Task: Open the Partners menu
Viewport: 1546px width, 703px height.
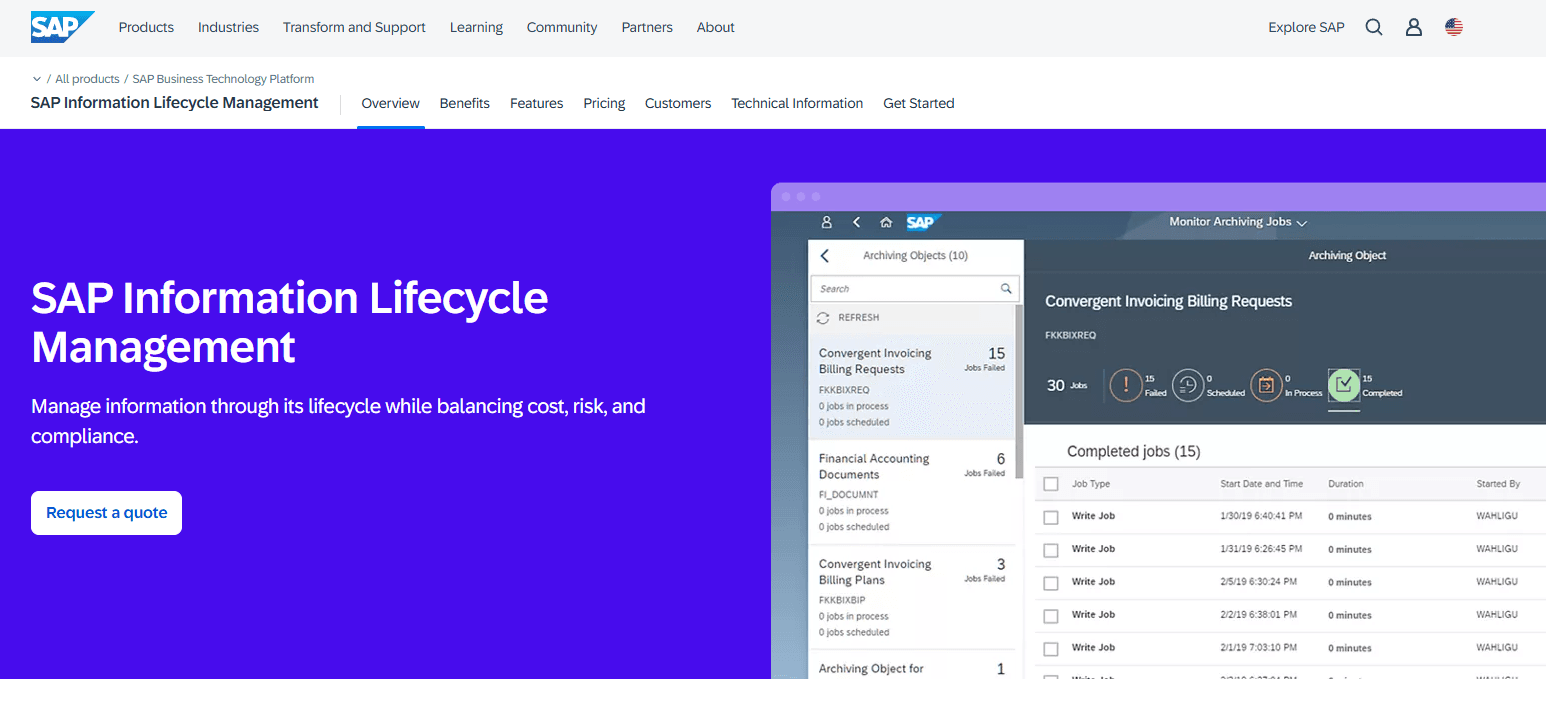Action: pyautogui.click(x=647, y=28)
